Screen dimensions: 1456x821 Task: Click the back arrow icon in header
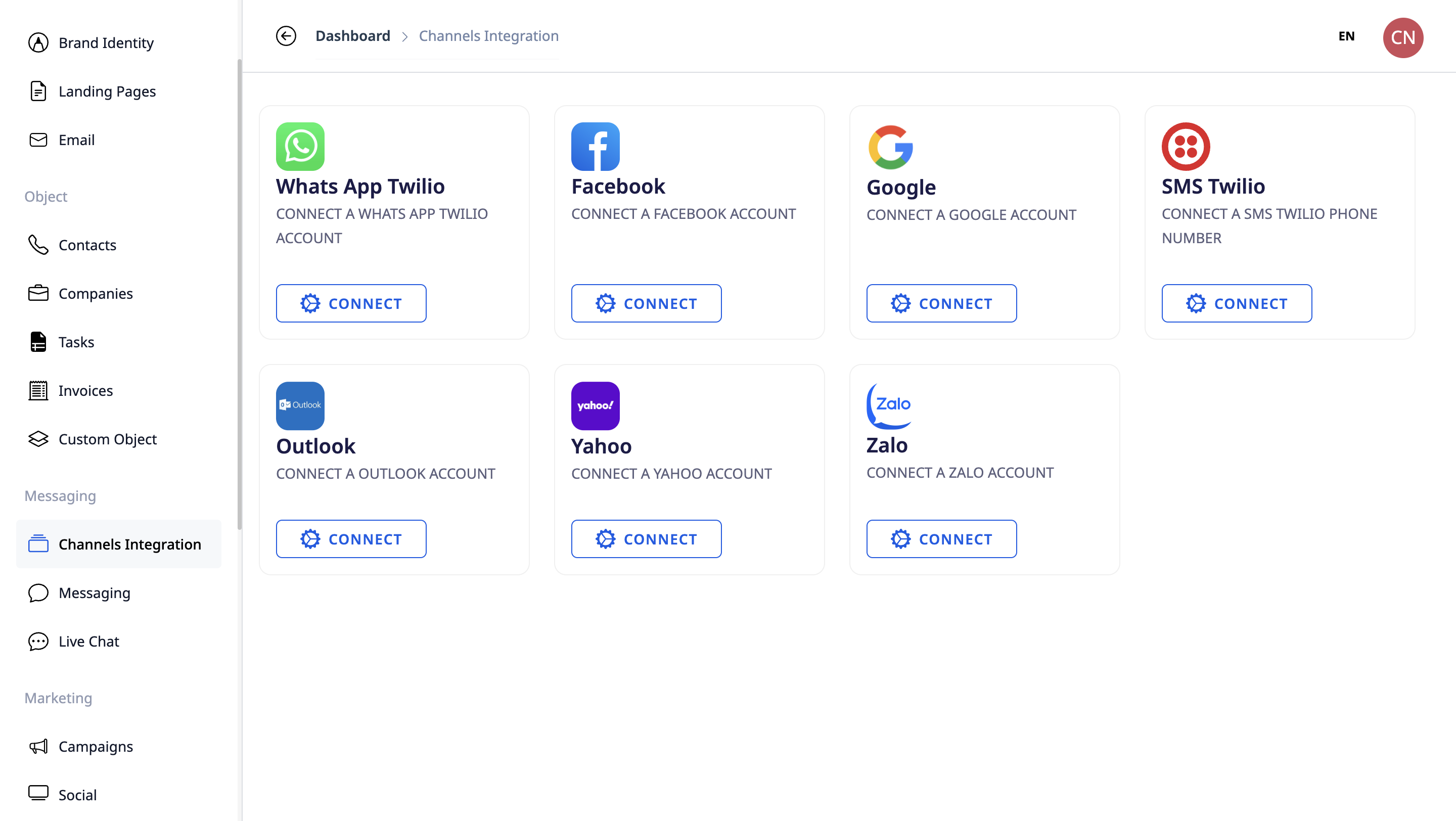tap(286, 36)
